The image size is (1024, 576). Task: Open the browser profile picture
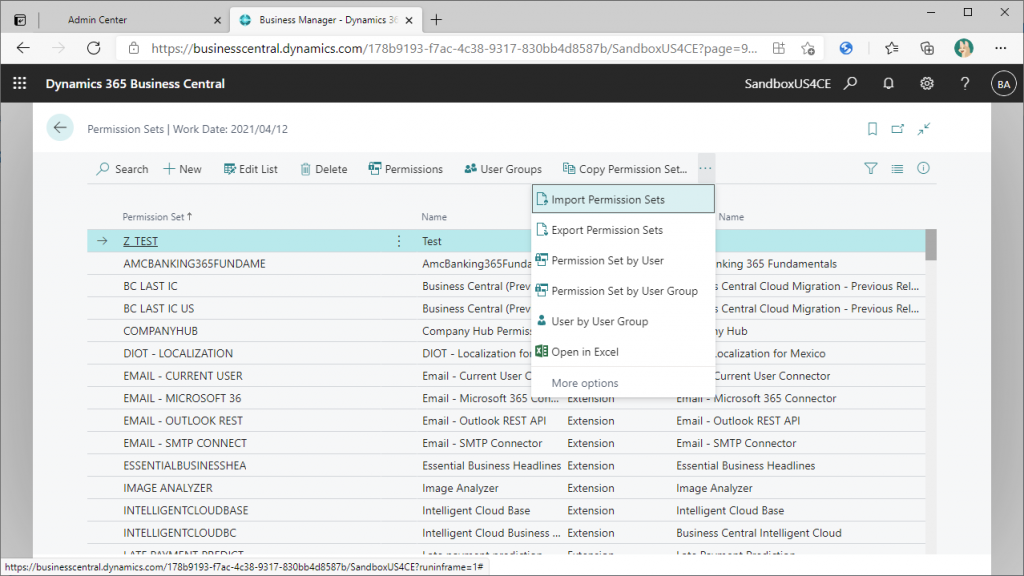[963, 48]
